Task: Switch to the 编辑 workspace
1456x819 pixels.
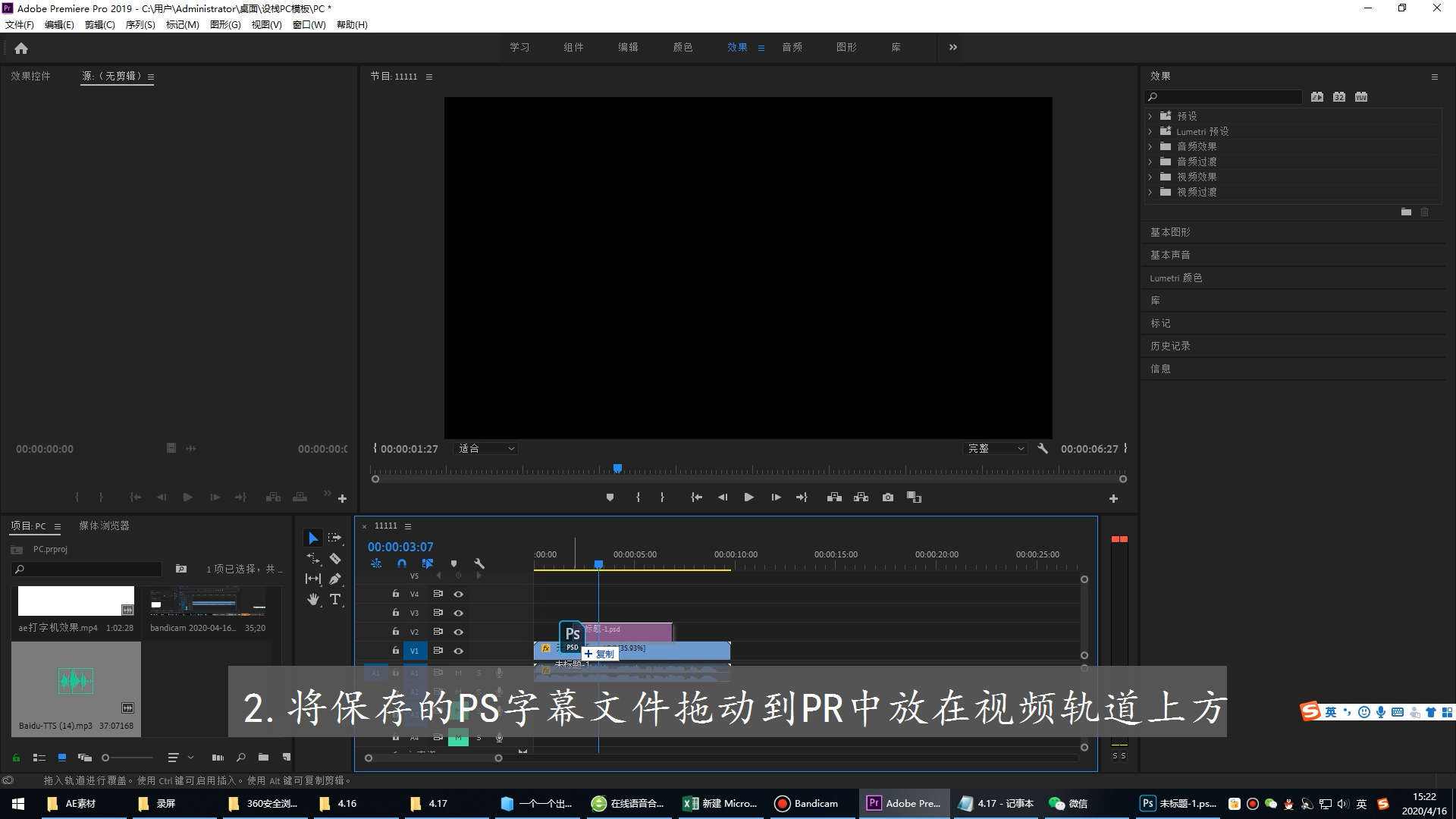Action: pos(628,47)
